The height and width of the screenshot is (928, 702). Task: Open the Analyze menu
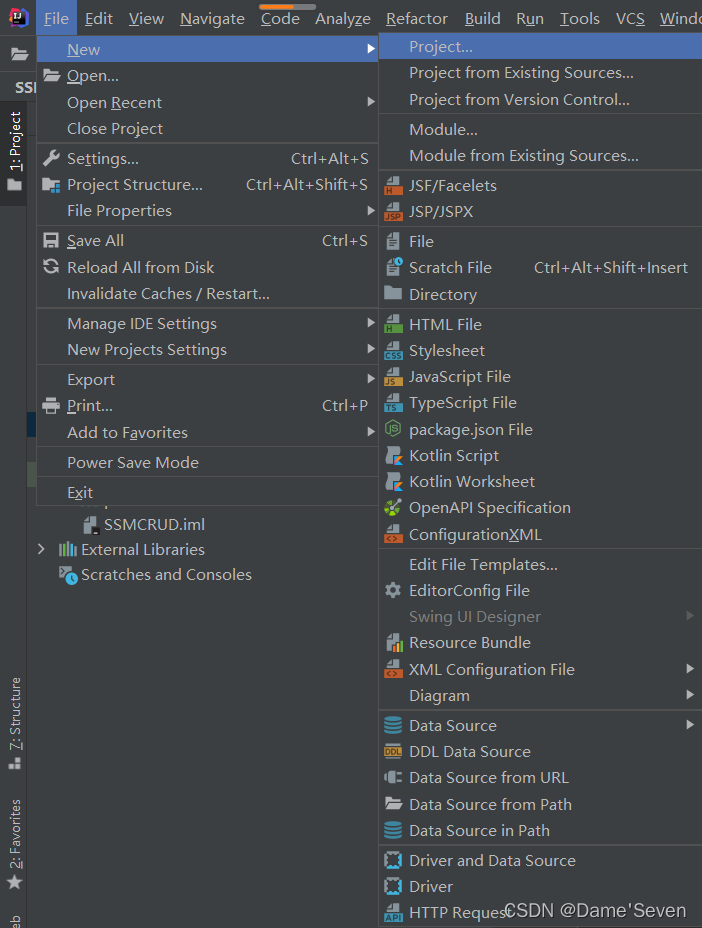[343, 19]
